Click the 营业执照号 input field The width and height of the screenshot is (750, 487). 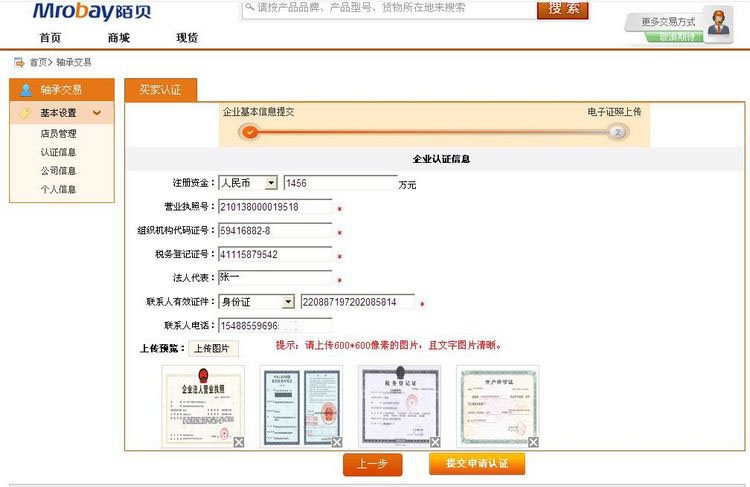coord(274,207)
